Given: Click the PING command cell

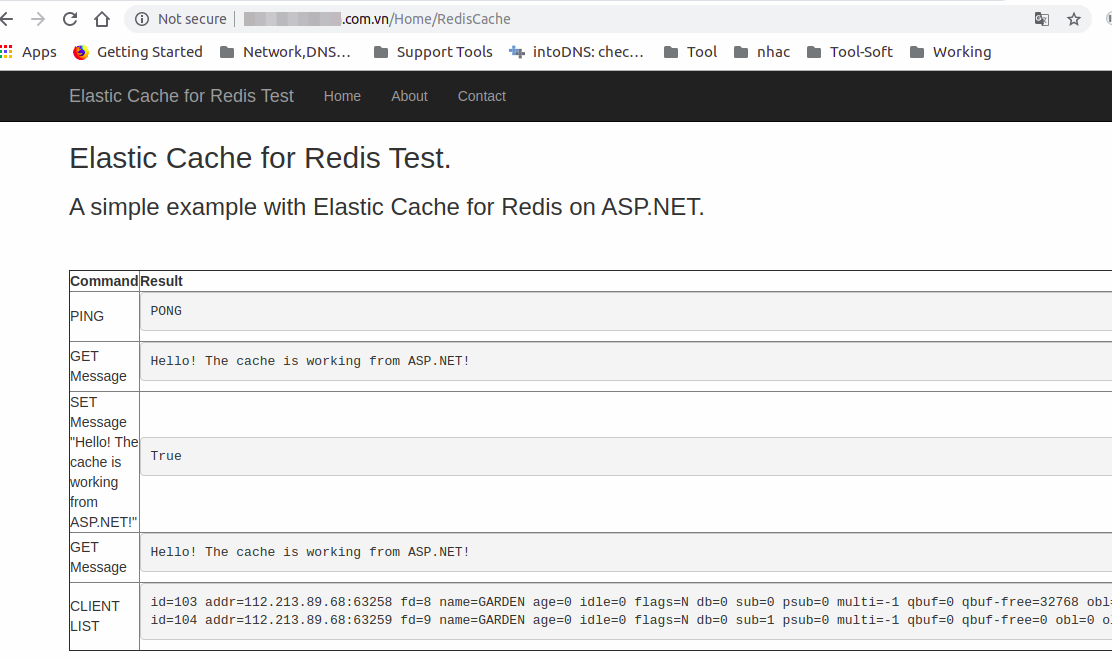Looking at the screenshot, I should tap(104, 316).
